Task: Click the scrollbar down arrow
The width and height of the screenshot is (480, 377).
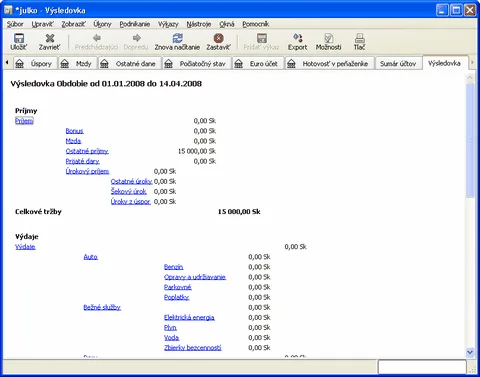Action: tap(470, 352)
